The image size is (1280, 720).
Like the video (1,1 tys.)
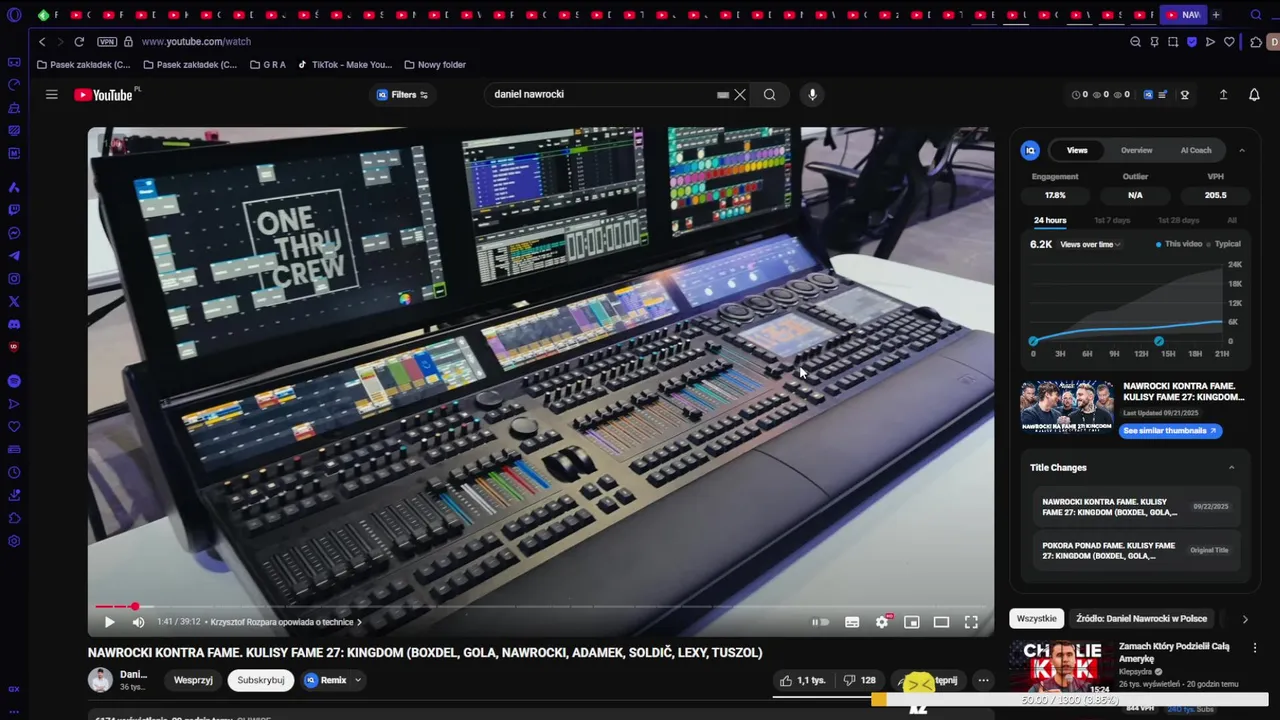(802, 680)
